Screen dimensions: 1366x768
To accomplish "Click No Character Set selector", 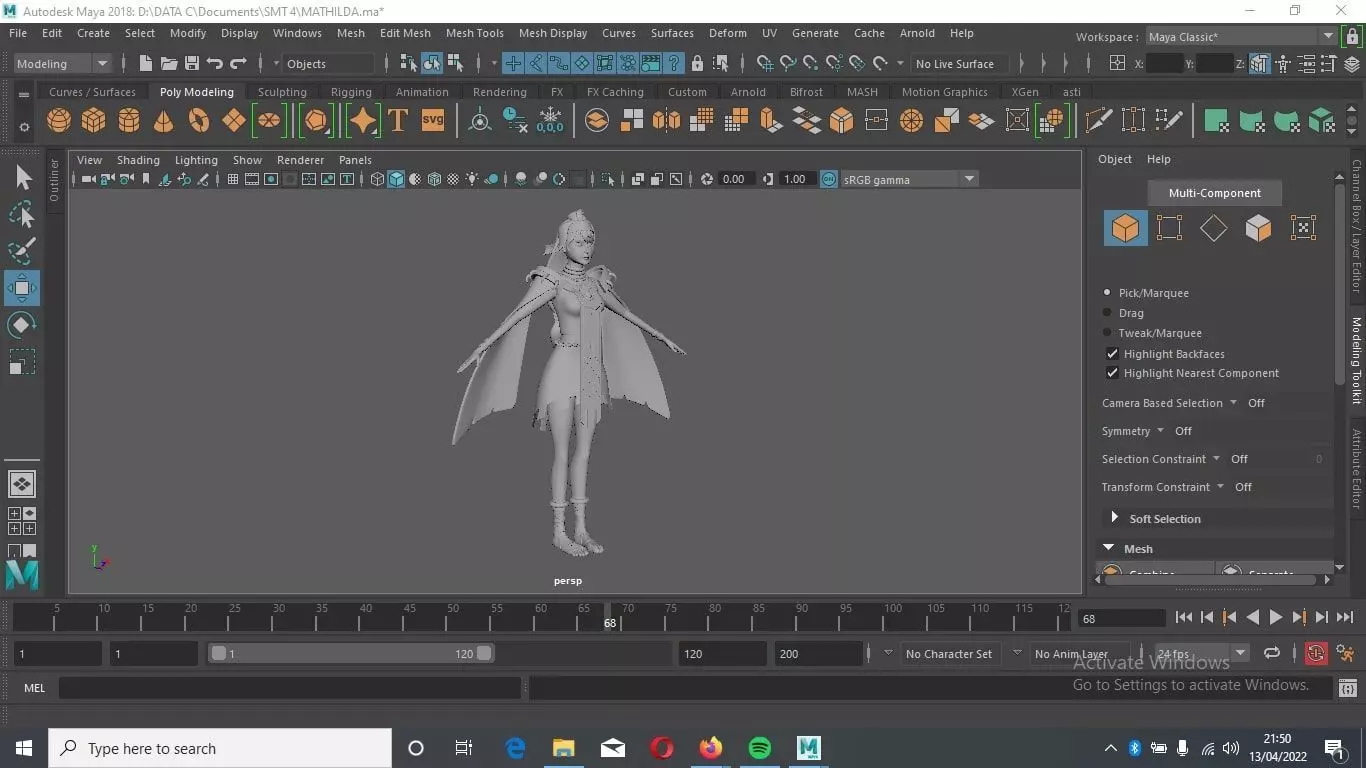I will coord(949,653).
